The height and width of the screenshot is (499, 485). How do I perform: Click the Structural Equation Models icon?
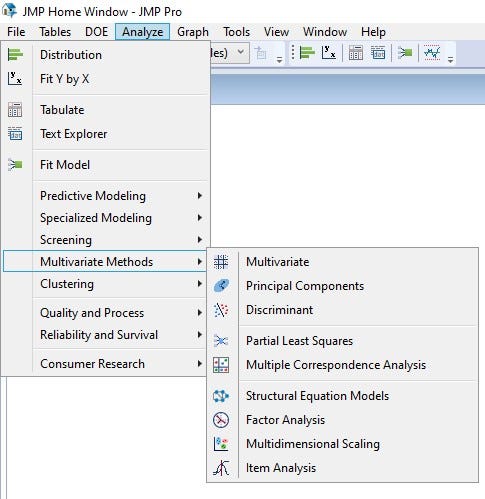pos(221,396)
